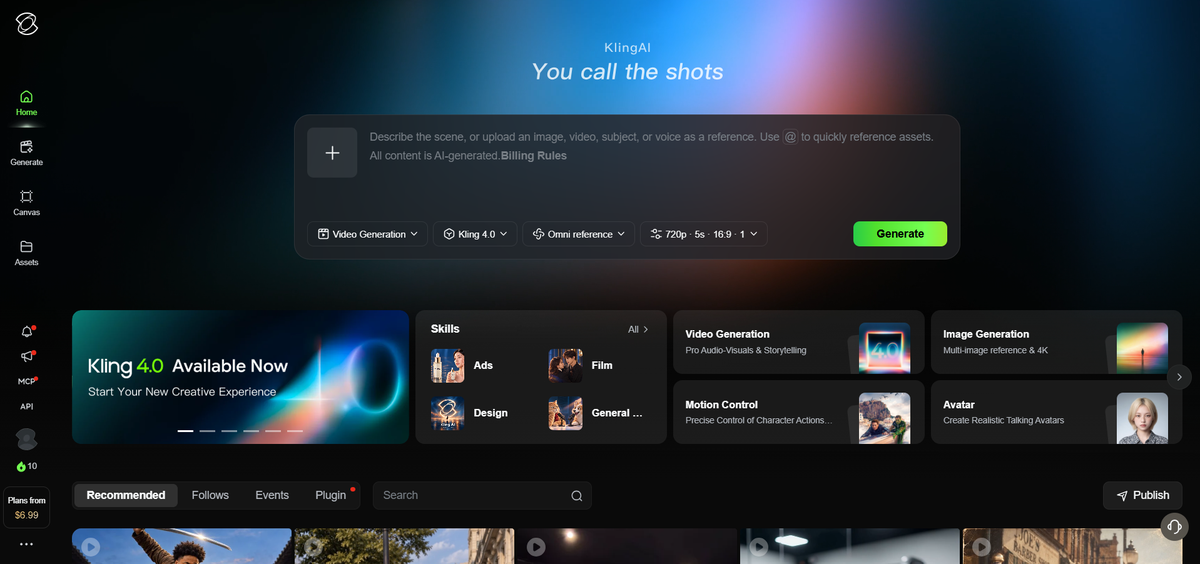Open the three-dot more menu in the sidebar
This screenshot has width=1200, height=564.
coord(26,544)
